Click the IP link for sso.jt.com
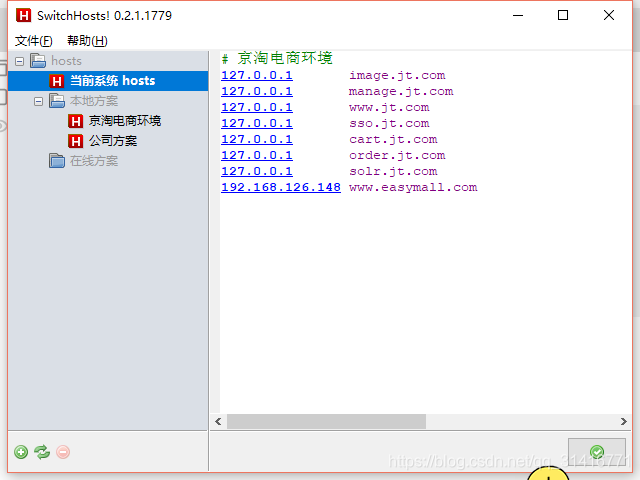The height and width of the screenshot is (480, 640). click(257, 123)
